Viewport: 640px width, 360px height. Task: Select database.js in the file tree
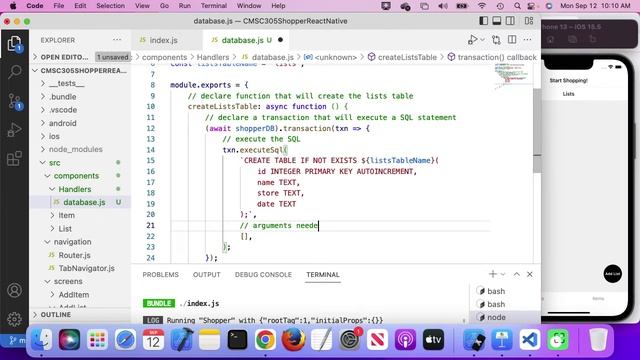click(x=84, y=202)
